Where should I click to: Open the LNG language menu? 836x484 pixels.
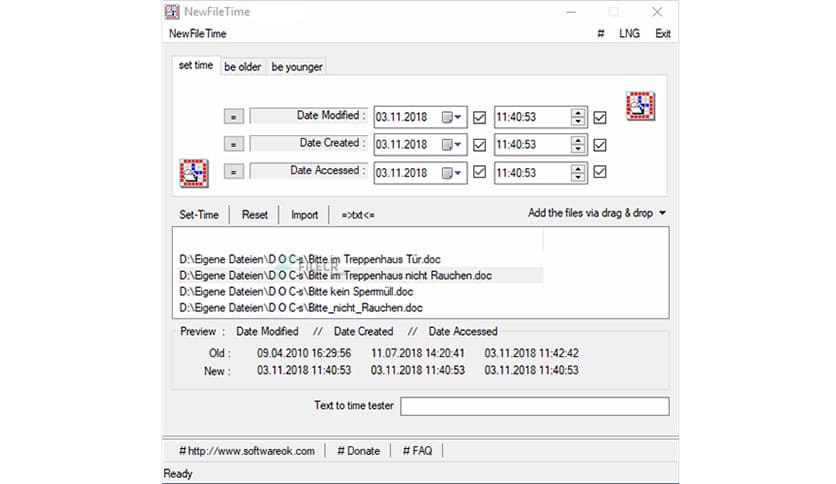(x=629, y=33)
